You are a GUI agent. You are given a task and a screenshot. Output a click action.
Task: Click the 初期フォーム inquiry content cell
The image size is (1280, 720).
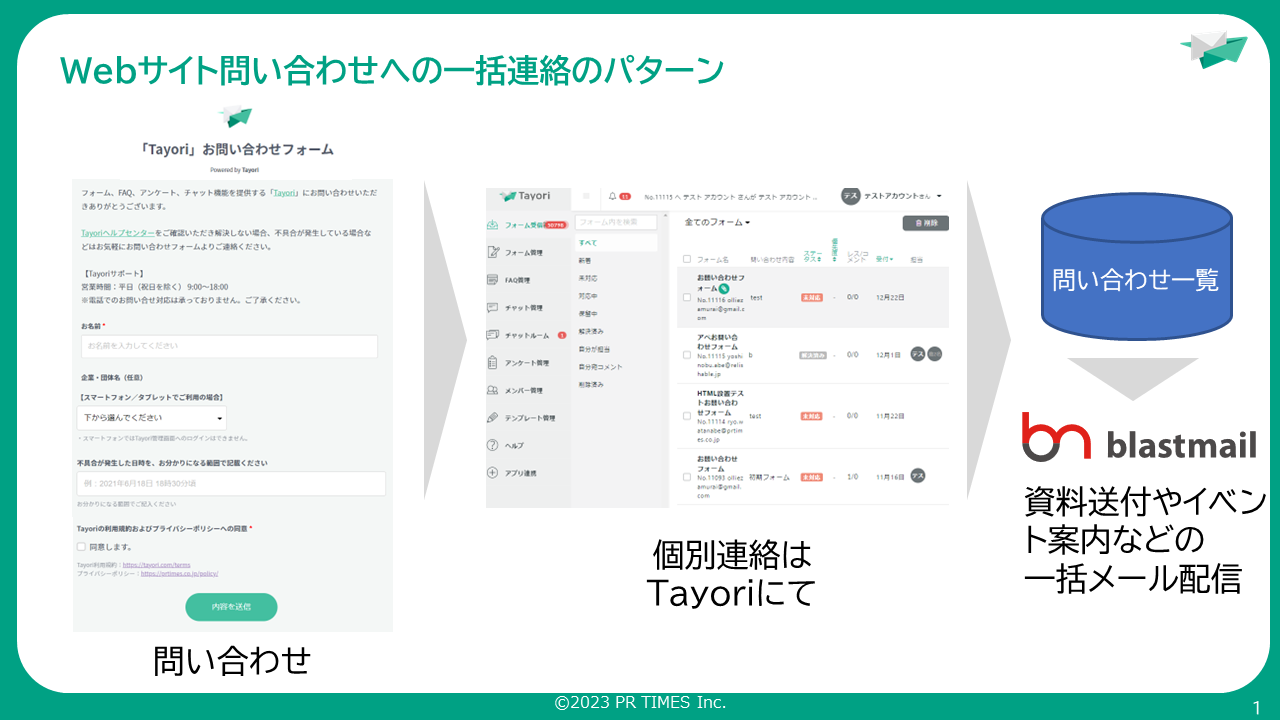pyautogui.click(x=769, y=477)
